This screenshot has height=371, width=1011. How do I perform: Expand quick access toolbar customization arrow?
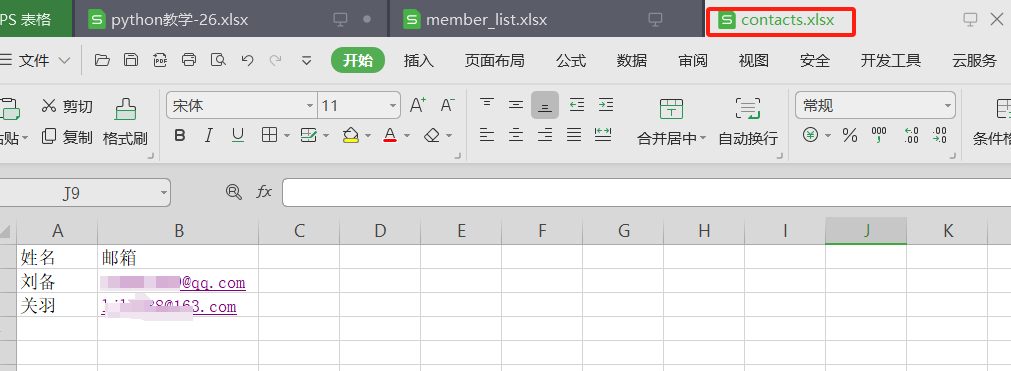tap(307, 61)
